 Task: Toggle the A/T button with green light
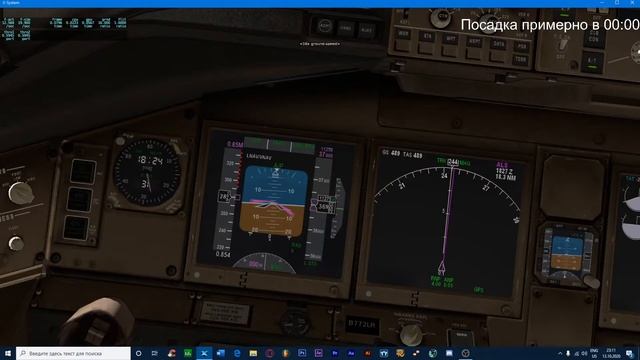592,62
